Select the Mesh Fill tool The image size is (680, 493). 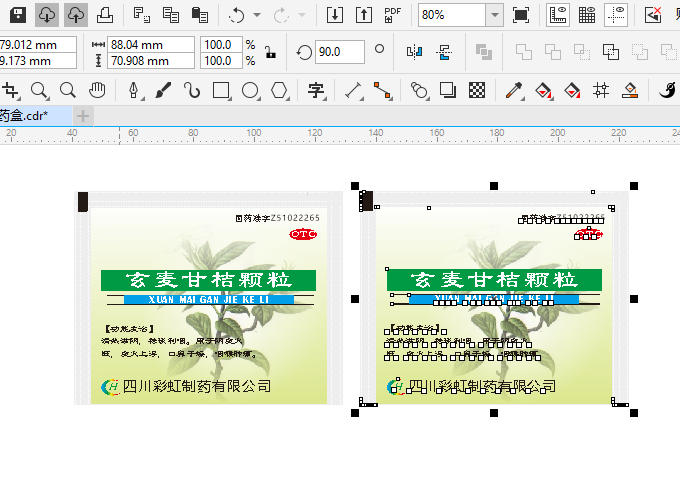coord(601,91)
